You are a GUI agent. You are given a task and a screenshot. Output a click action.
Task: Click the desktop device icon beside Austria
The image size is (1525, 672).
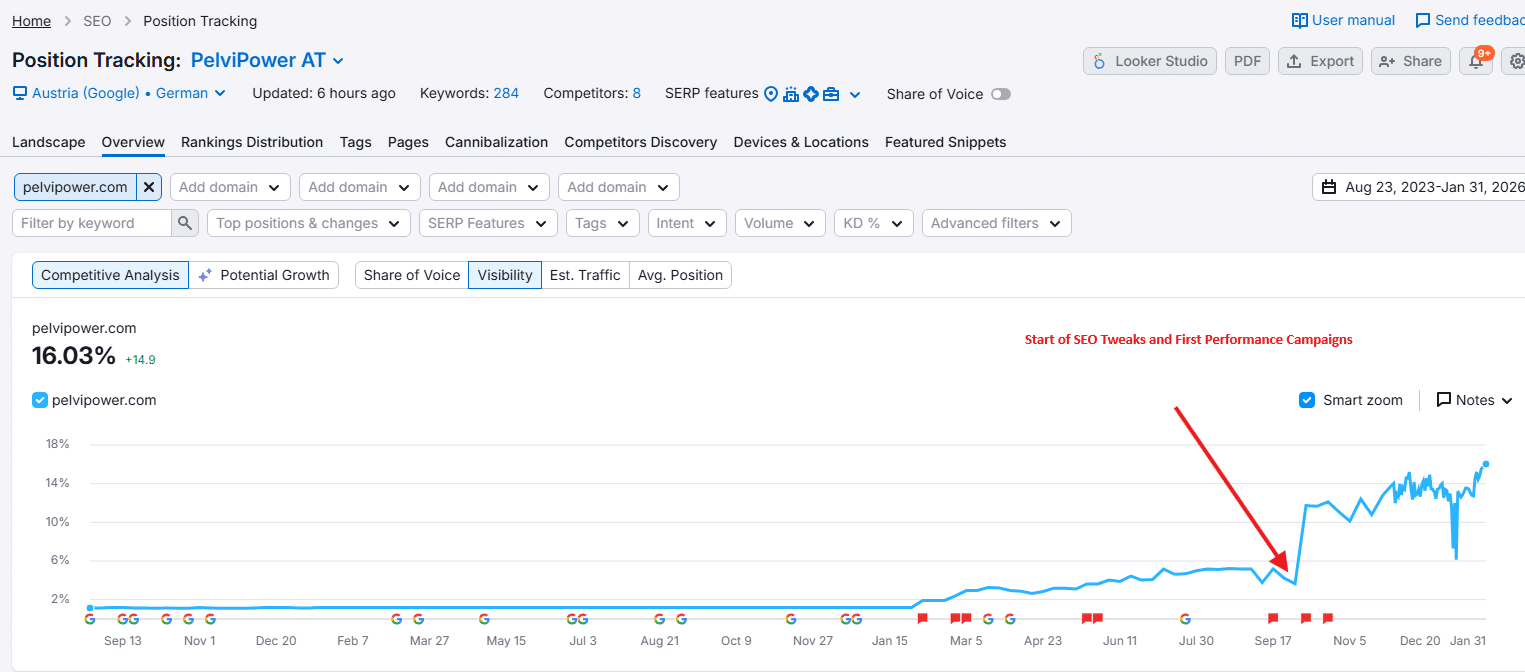(x=20, y=93)
